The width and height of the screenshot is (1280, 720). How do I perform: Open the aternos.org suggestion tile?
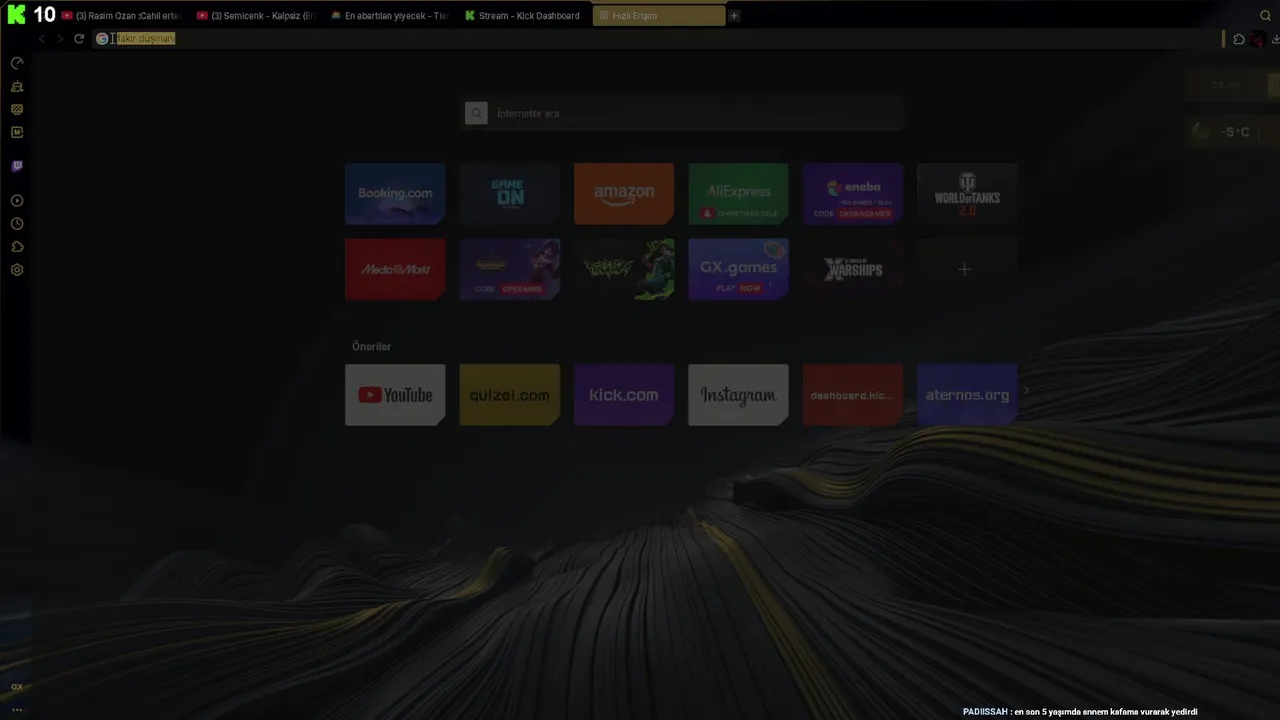tap(967, 395)
